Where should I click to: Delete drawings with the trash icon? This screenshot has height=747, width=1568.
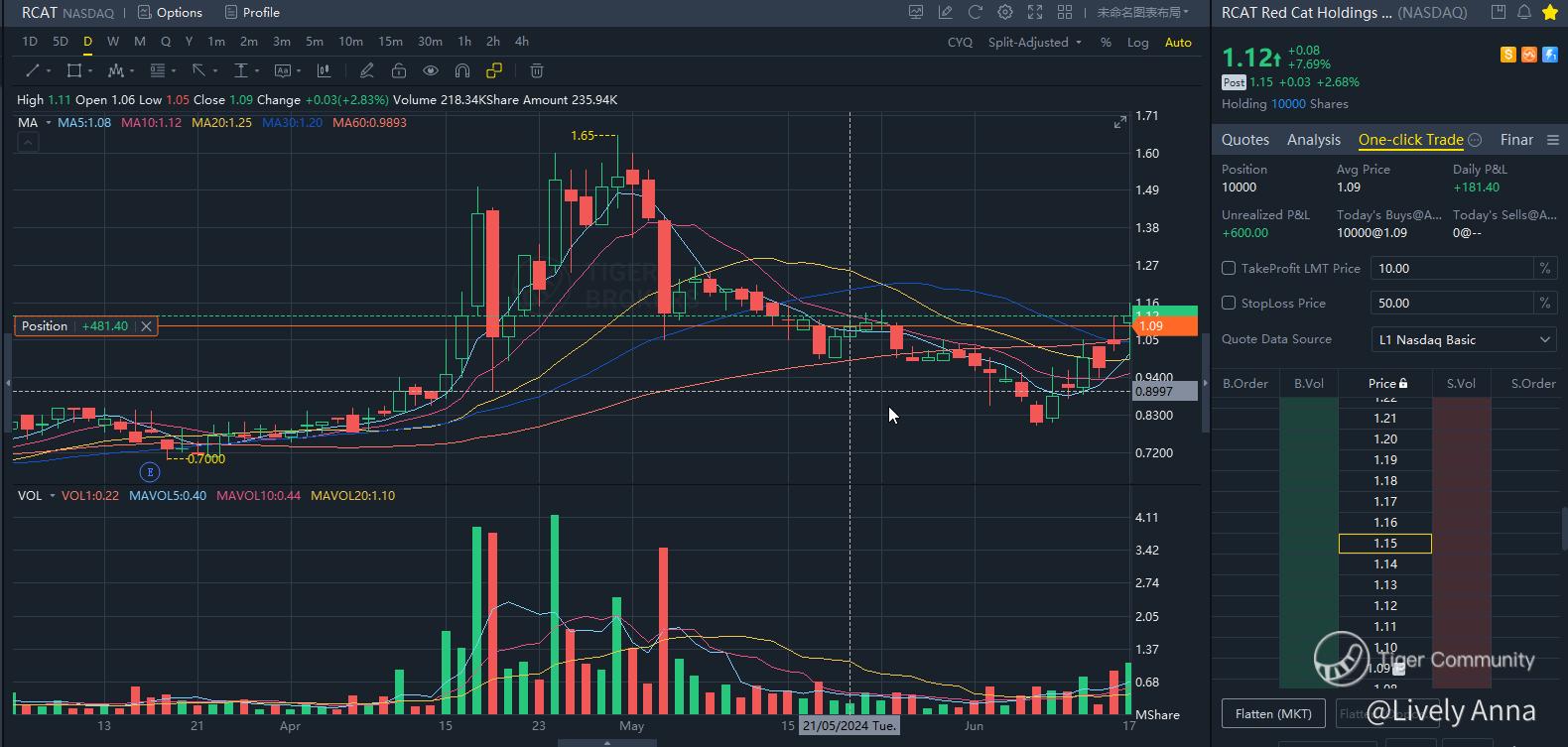click(x=537, y=70)
